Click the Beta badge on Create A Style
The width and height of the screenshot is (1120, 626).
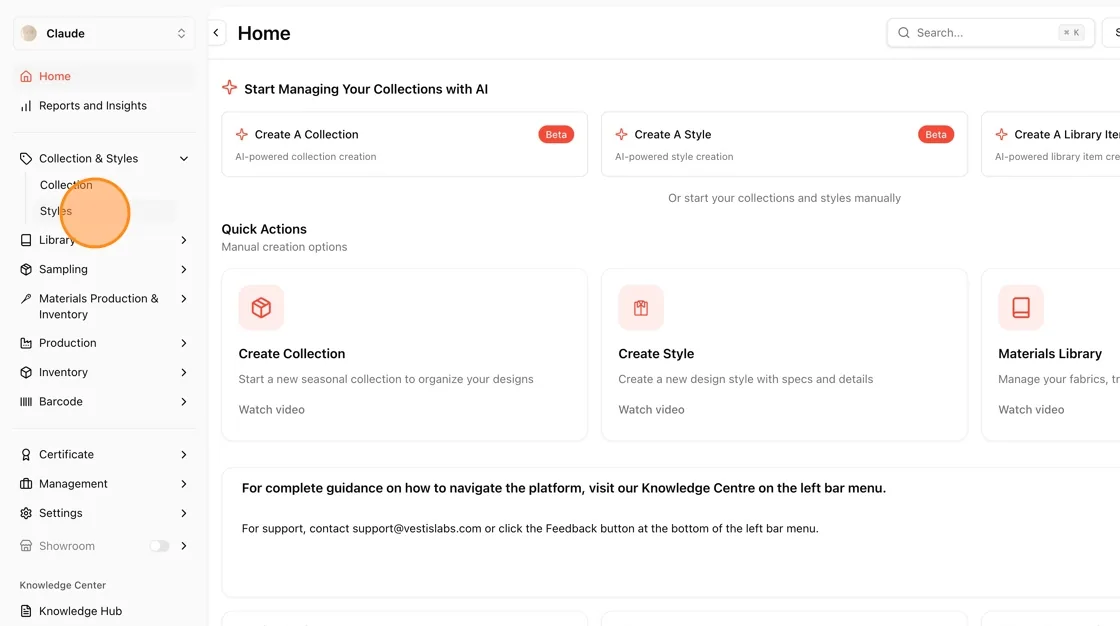[x=936, y=134]
